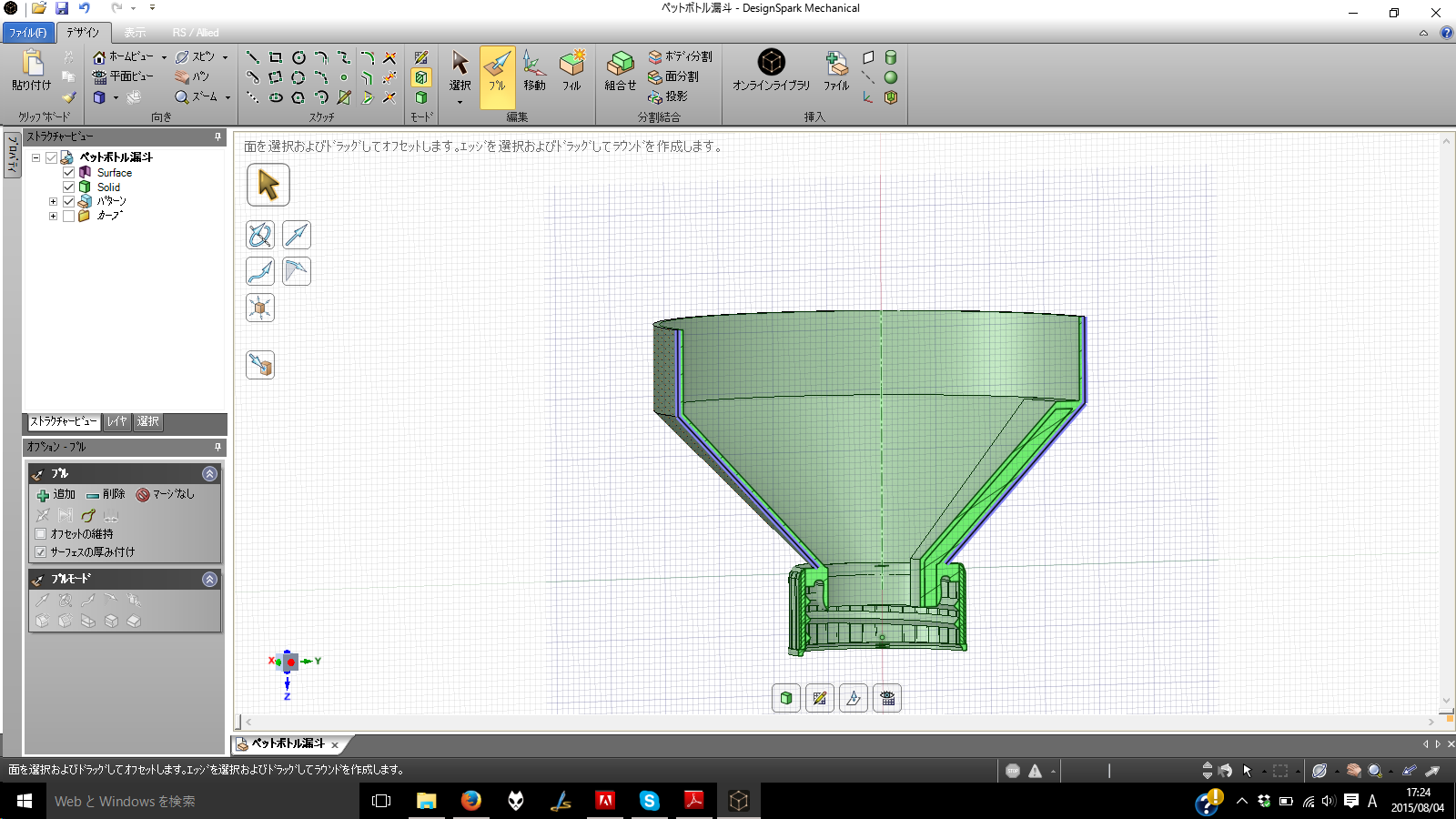
Task: Open the ストラクチャービュー panel tab
Action: pos(63,421)
